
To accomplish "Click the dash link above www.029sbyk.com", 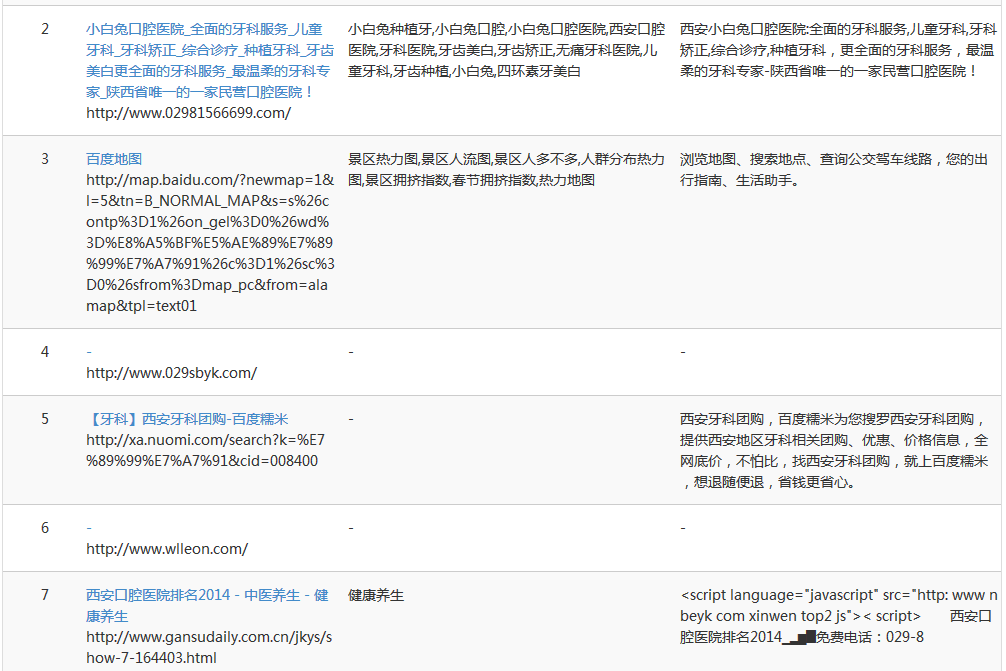I will coord(89,352).
